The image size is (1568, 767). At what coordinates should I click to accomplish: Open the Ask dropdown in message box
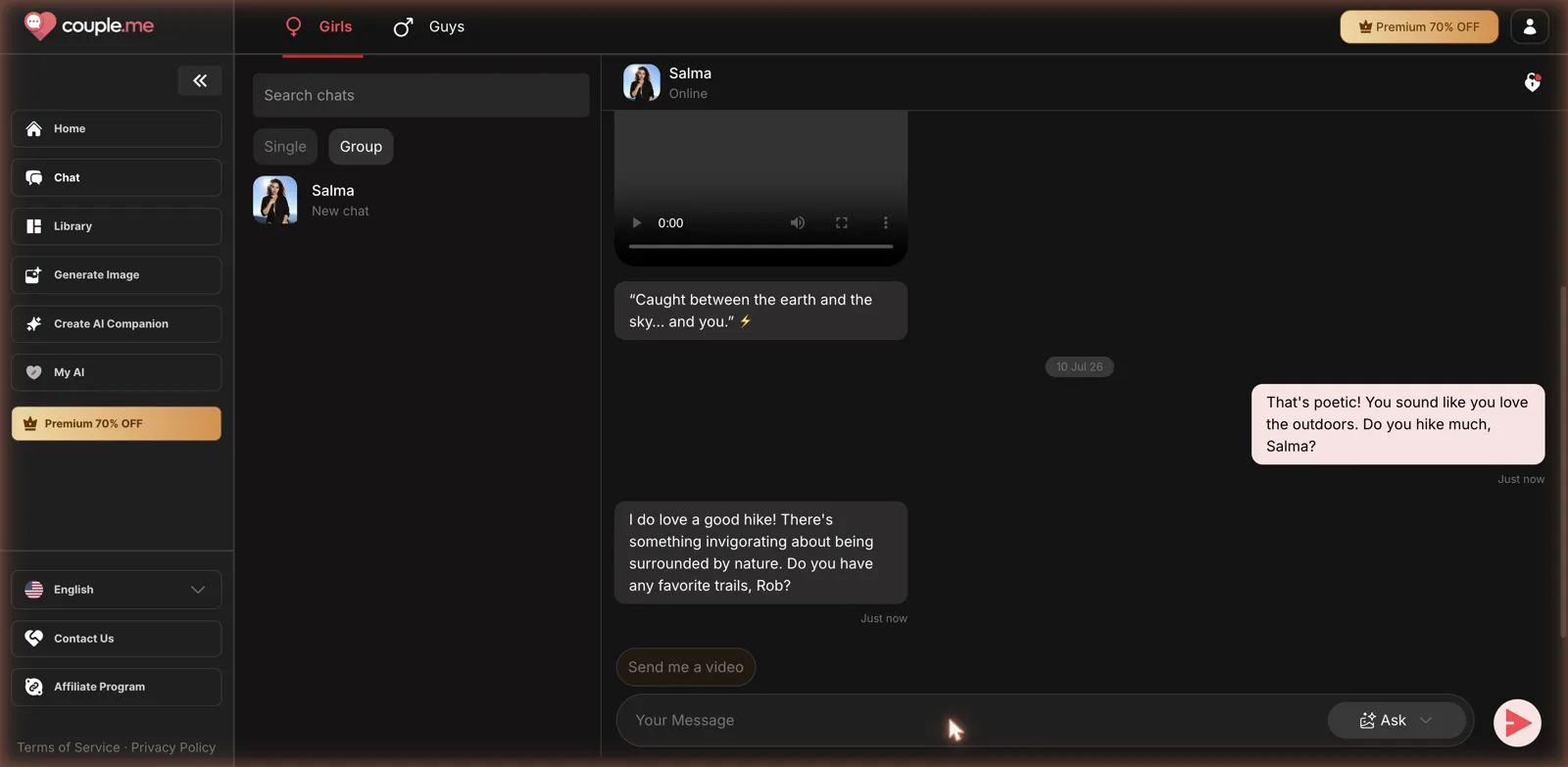pos(1396,720)
